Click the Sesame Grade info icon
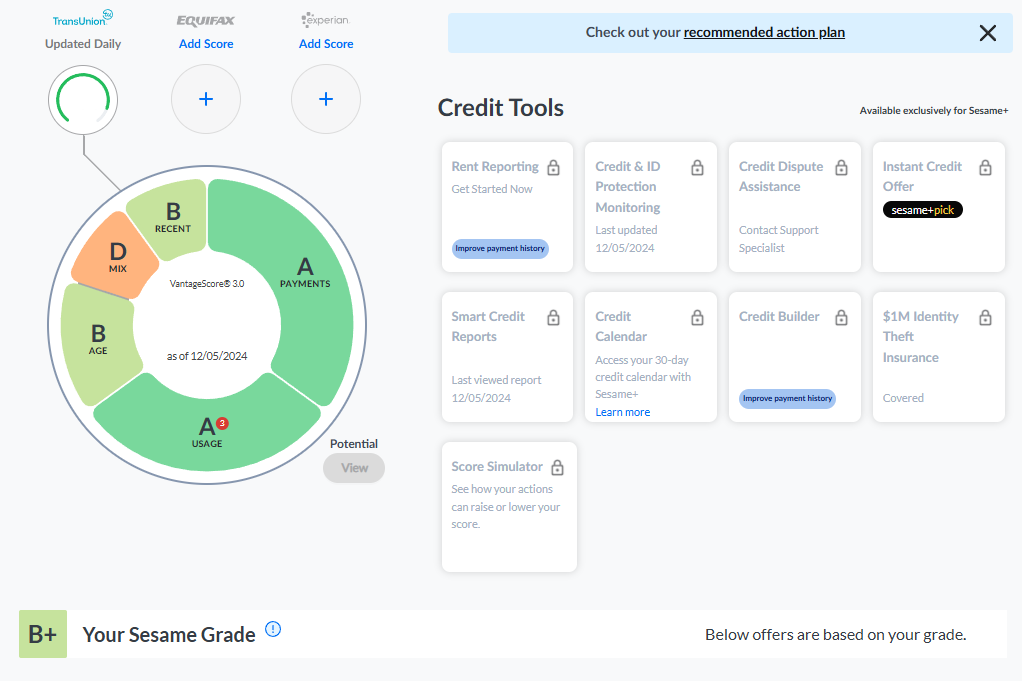 (273, 629)
